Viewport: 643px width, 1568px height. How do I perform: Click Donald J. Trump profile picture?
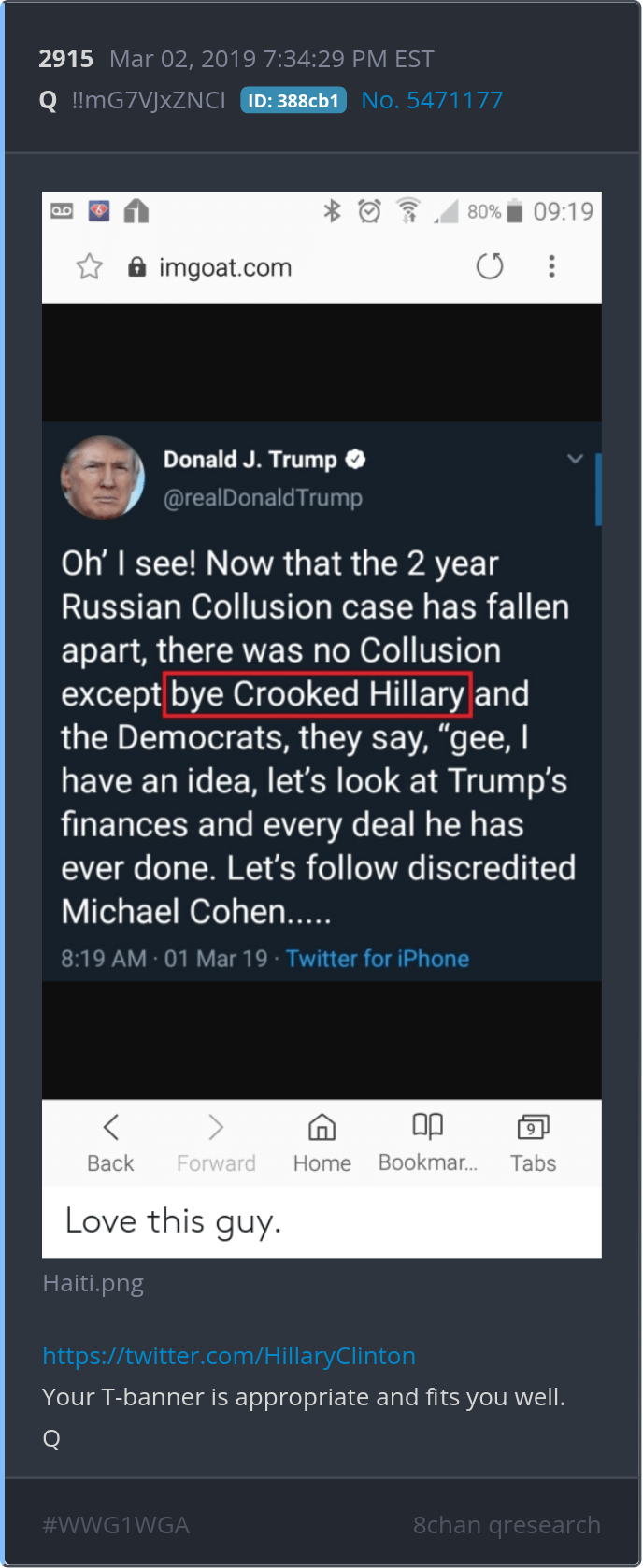103,478
